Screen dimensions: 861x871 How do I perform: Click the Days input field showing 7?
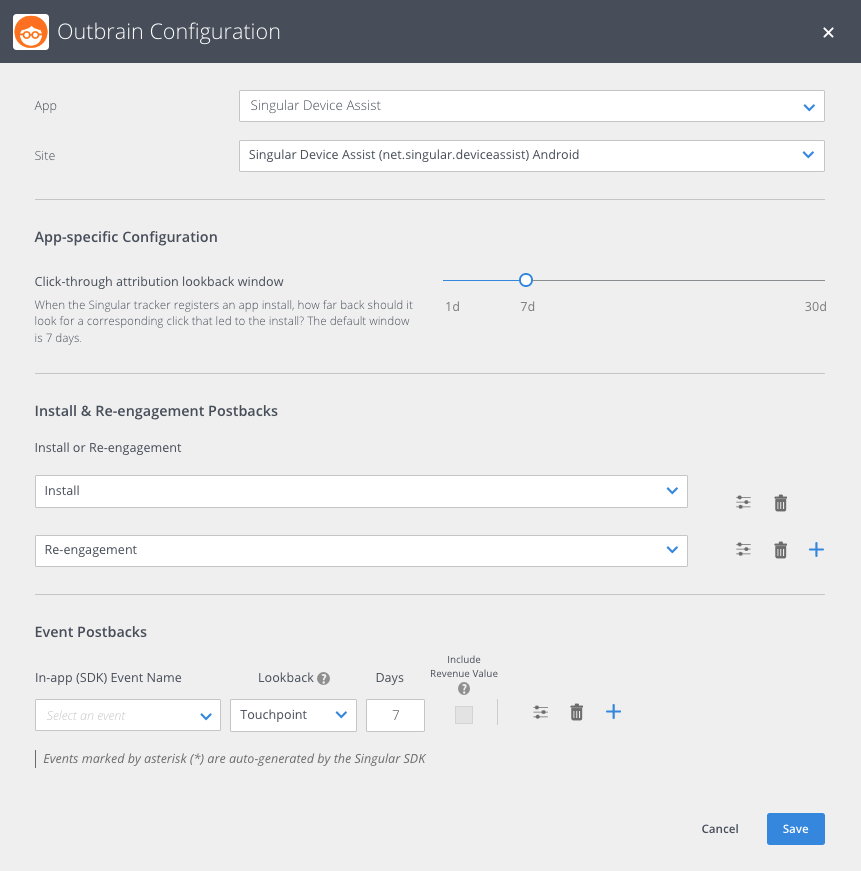[x=396, y=715]
